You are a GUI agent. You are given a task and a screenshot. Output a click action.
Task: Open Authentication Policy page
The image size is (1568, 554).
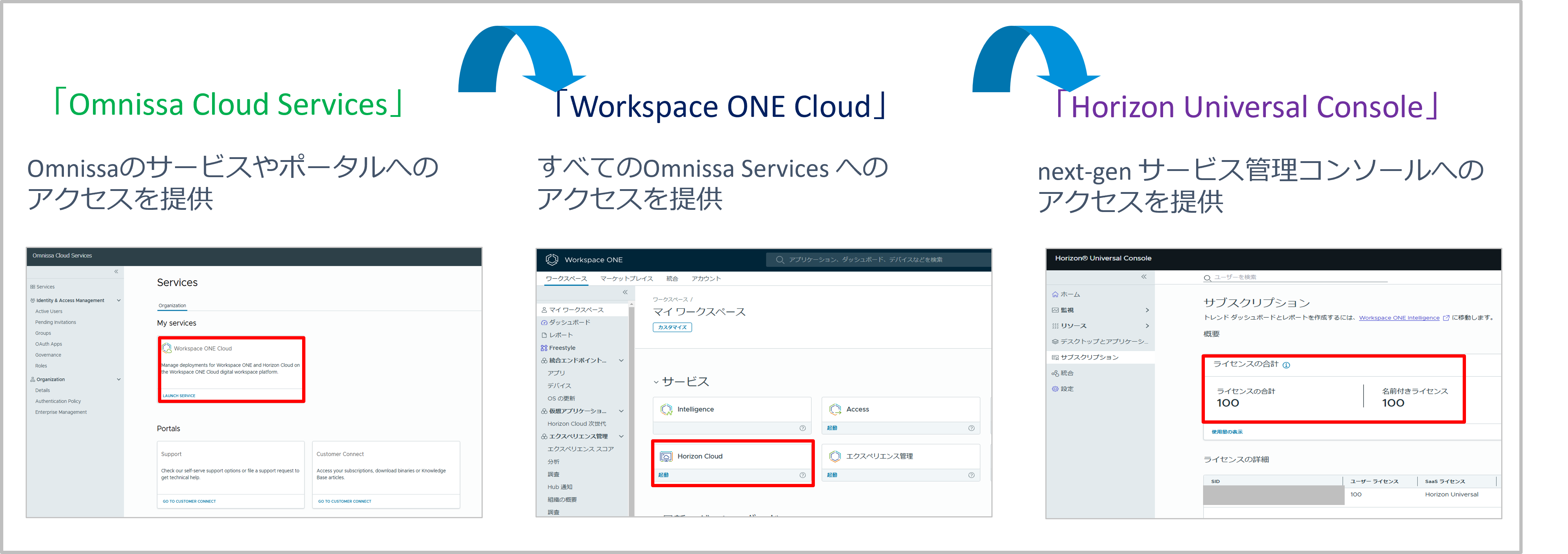tap(58, 401)
